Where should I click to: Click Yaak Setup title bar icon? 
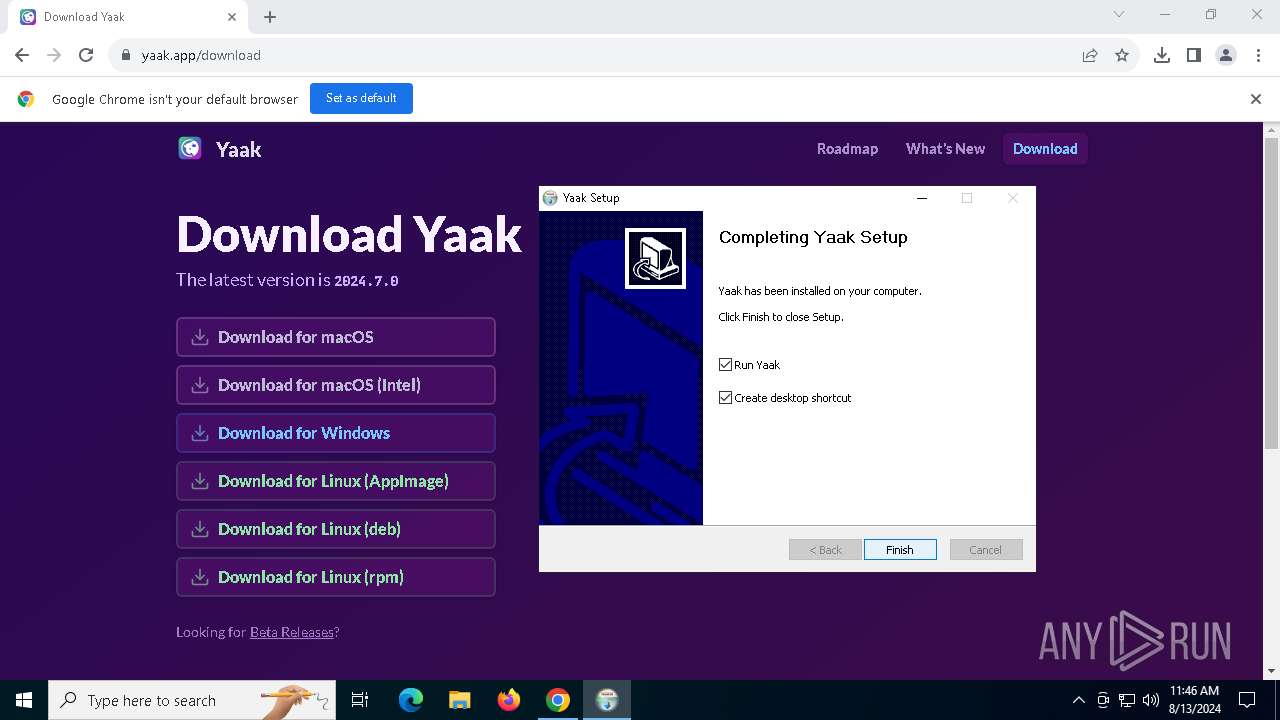(550, 198)
